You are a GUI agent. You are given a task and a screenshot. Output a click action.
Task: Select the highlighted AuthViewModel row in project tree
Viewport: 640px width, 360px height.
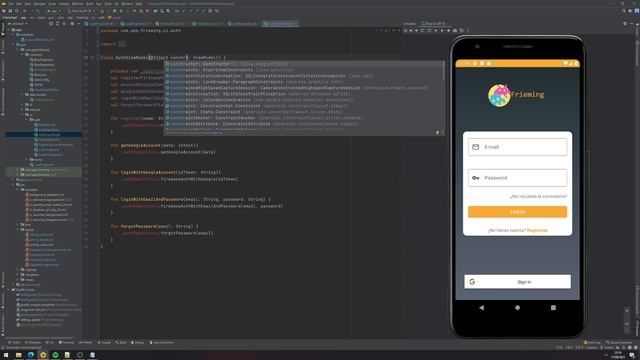click(x=44, y=135)
